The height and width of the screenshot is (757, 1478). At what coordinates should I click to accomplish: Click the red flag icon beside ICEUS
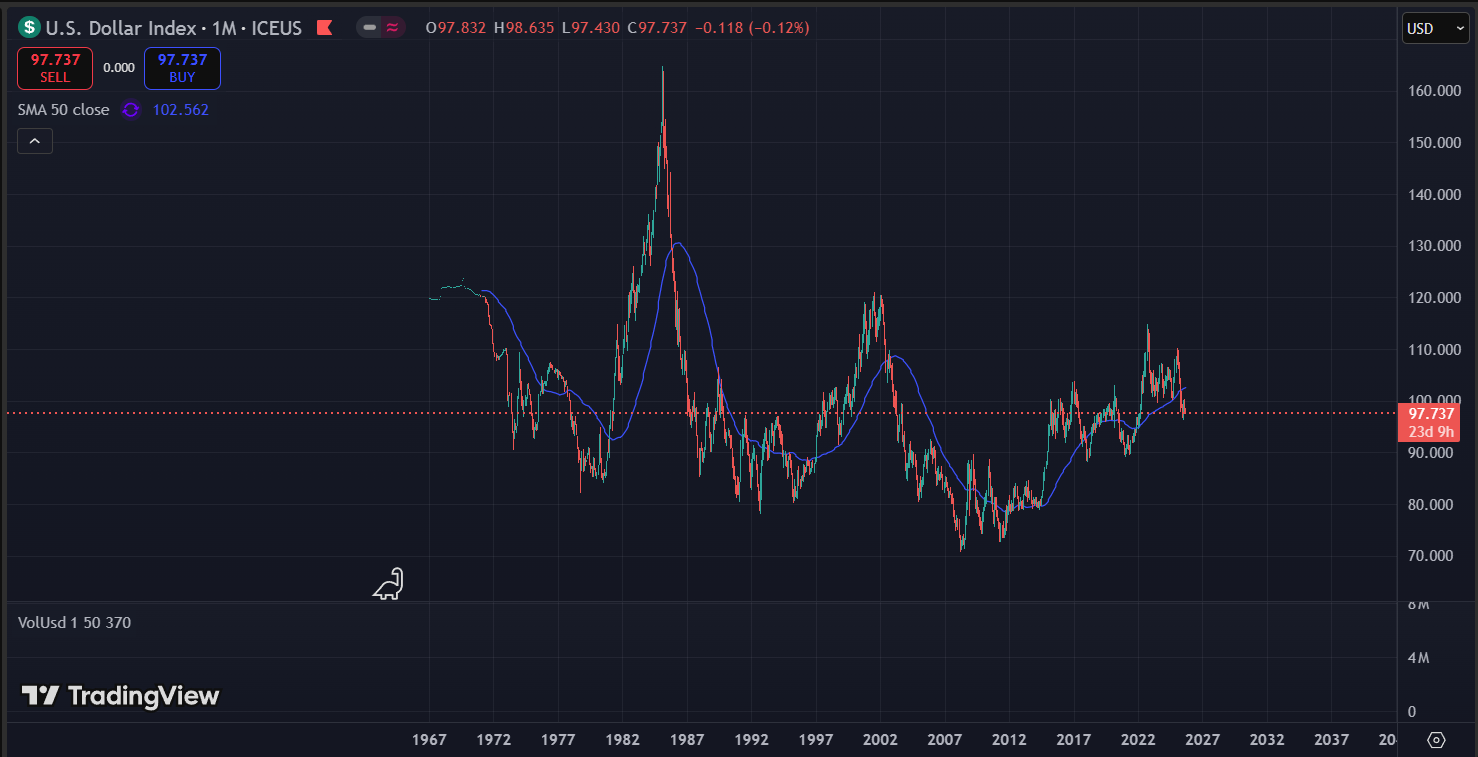tap(324, 28)
